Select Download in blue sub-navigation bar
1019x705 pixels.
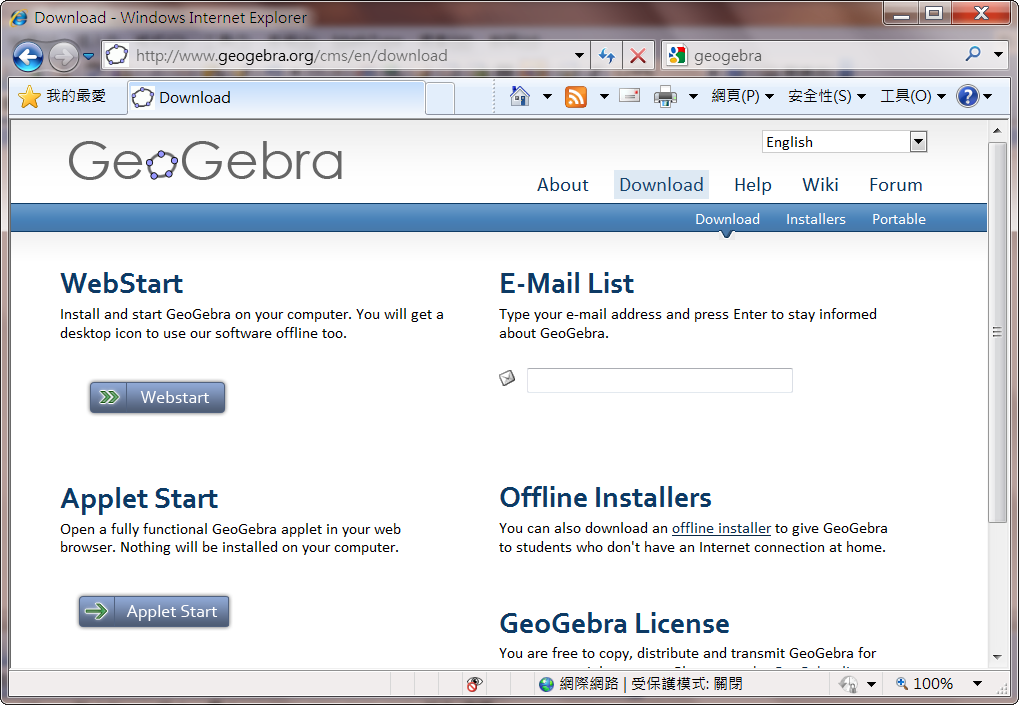pyautogui.click(x=727, y=220)
